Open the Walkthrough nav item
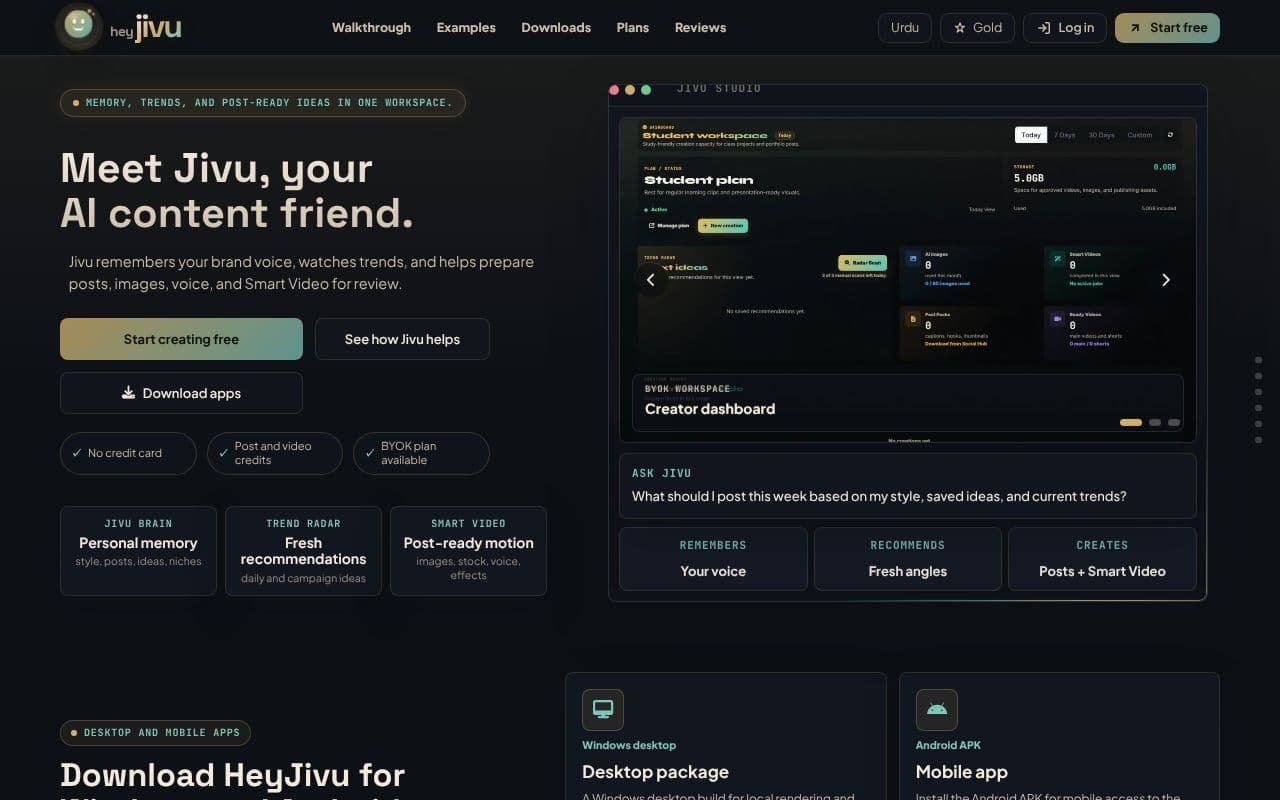1280x800 pixels. click(x=371, y=27)
